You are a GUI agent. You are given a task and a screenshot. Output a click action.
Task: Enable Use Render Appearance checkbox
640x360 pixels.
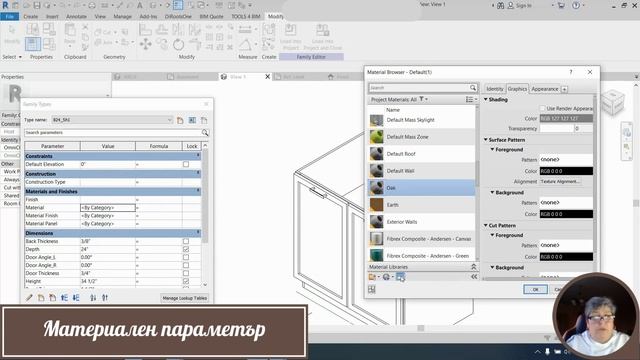542,108
